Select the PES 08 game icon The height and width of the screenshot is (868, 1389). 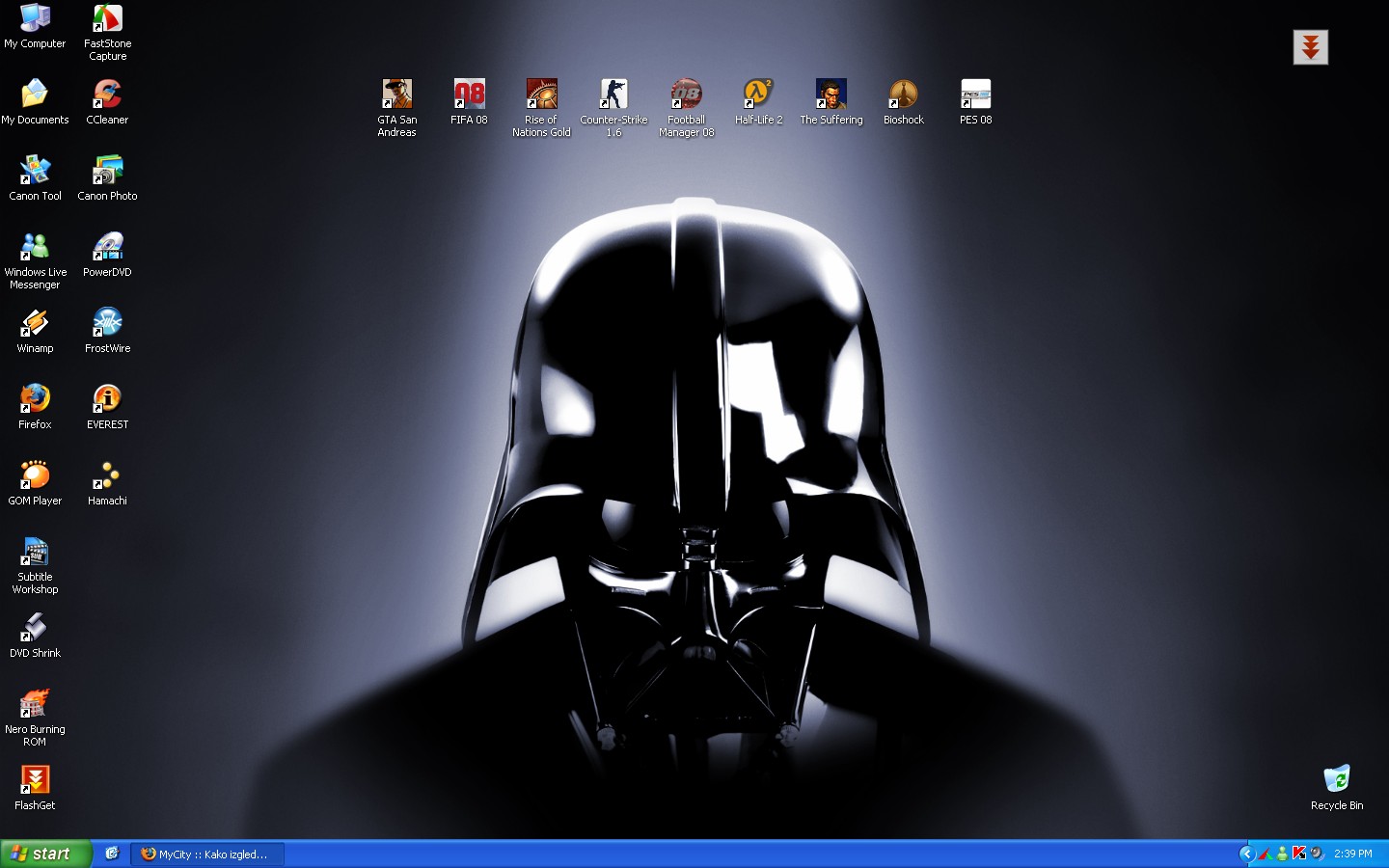pos(976,102)
